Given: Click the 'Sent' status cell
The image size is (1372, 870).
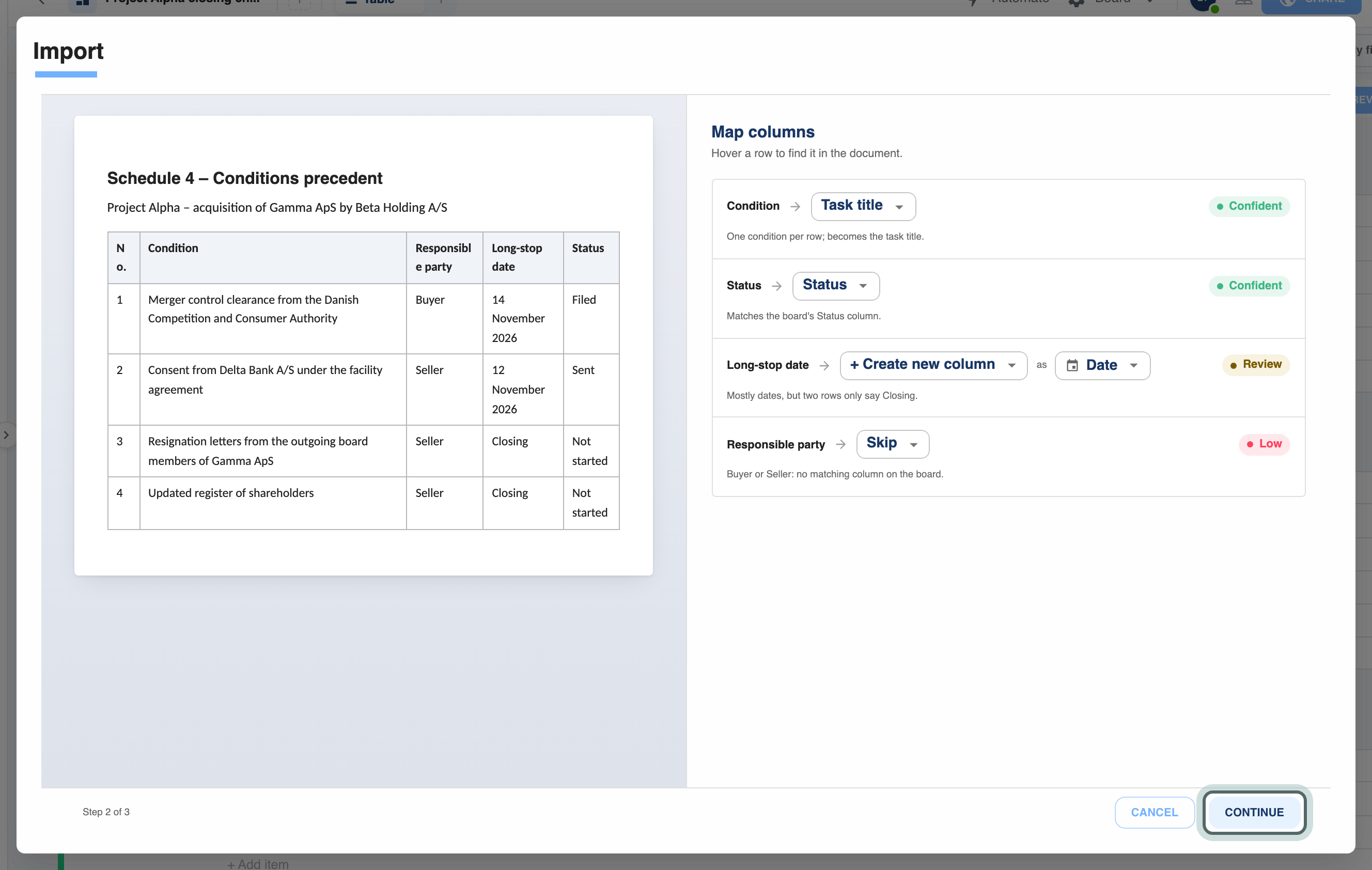Looking at the screenshot, I should point(591,389).
